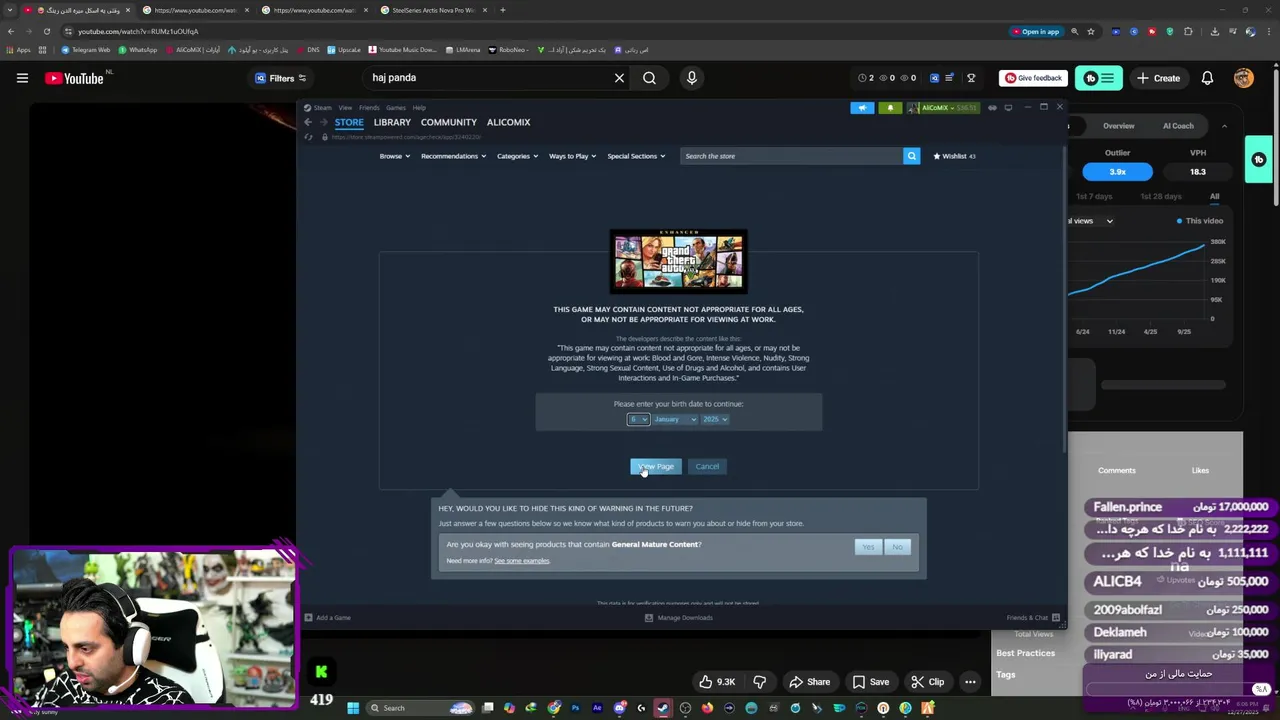1280x720 pixels.
Task: Open birth year 2025 dropdown
Action: [715, 419]
